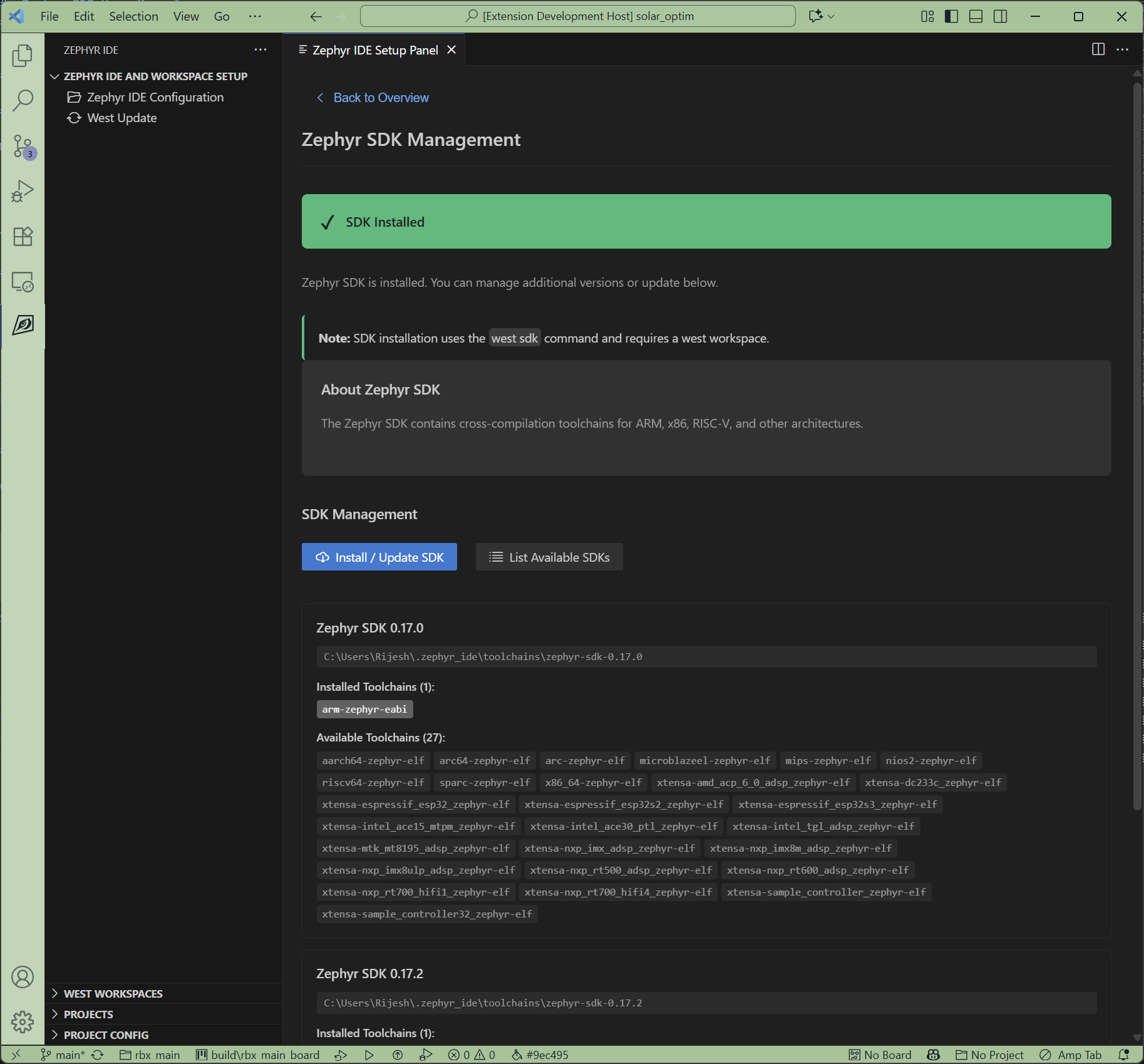
Task: Expand the West Workspaces section
Action: [163, 994]
